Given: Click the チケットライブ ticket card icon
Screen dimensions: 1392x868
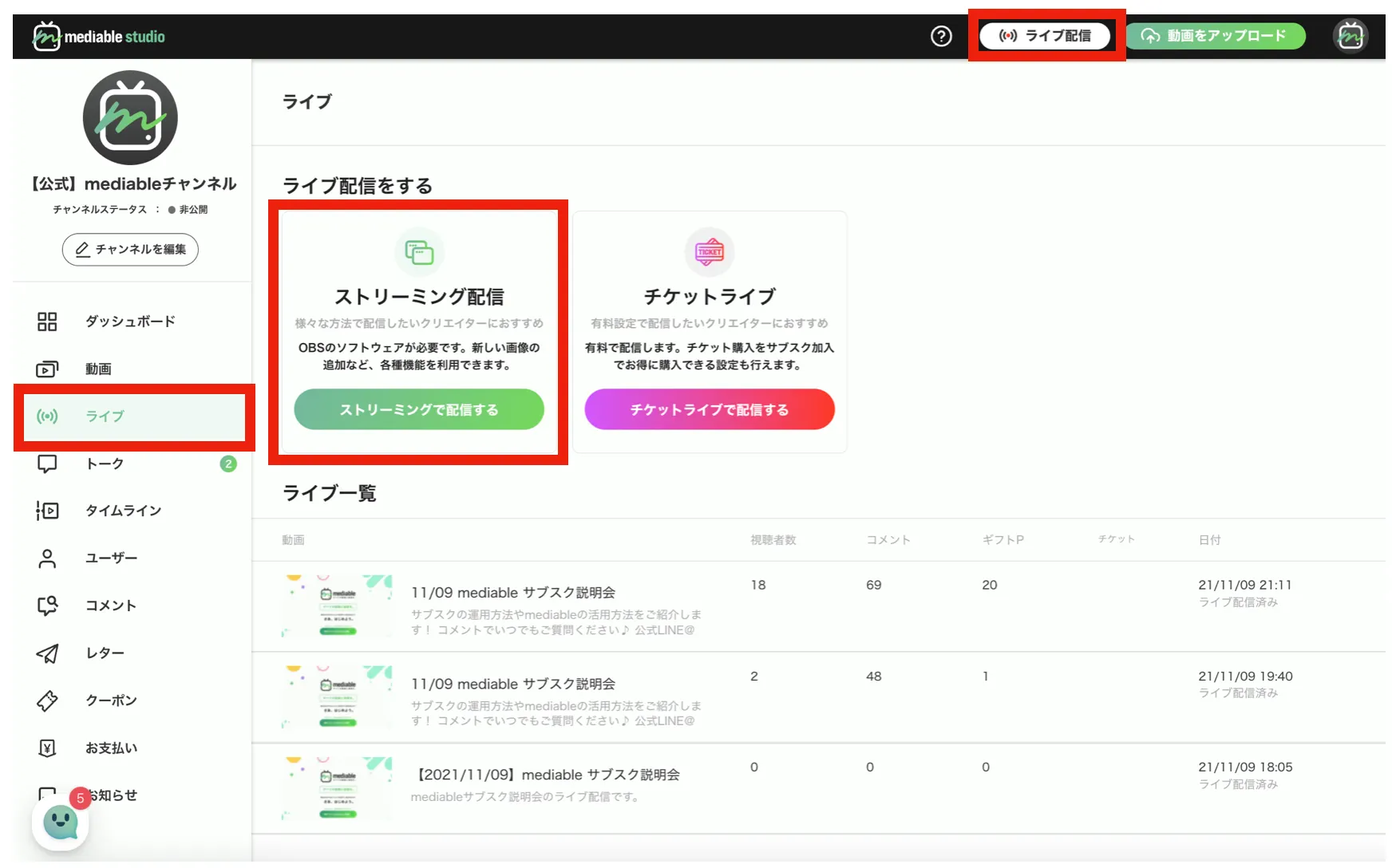Looking at the screenshot, I should click(710, 252).
